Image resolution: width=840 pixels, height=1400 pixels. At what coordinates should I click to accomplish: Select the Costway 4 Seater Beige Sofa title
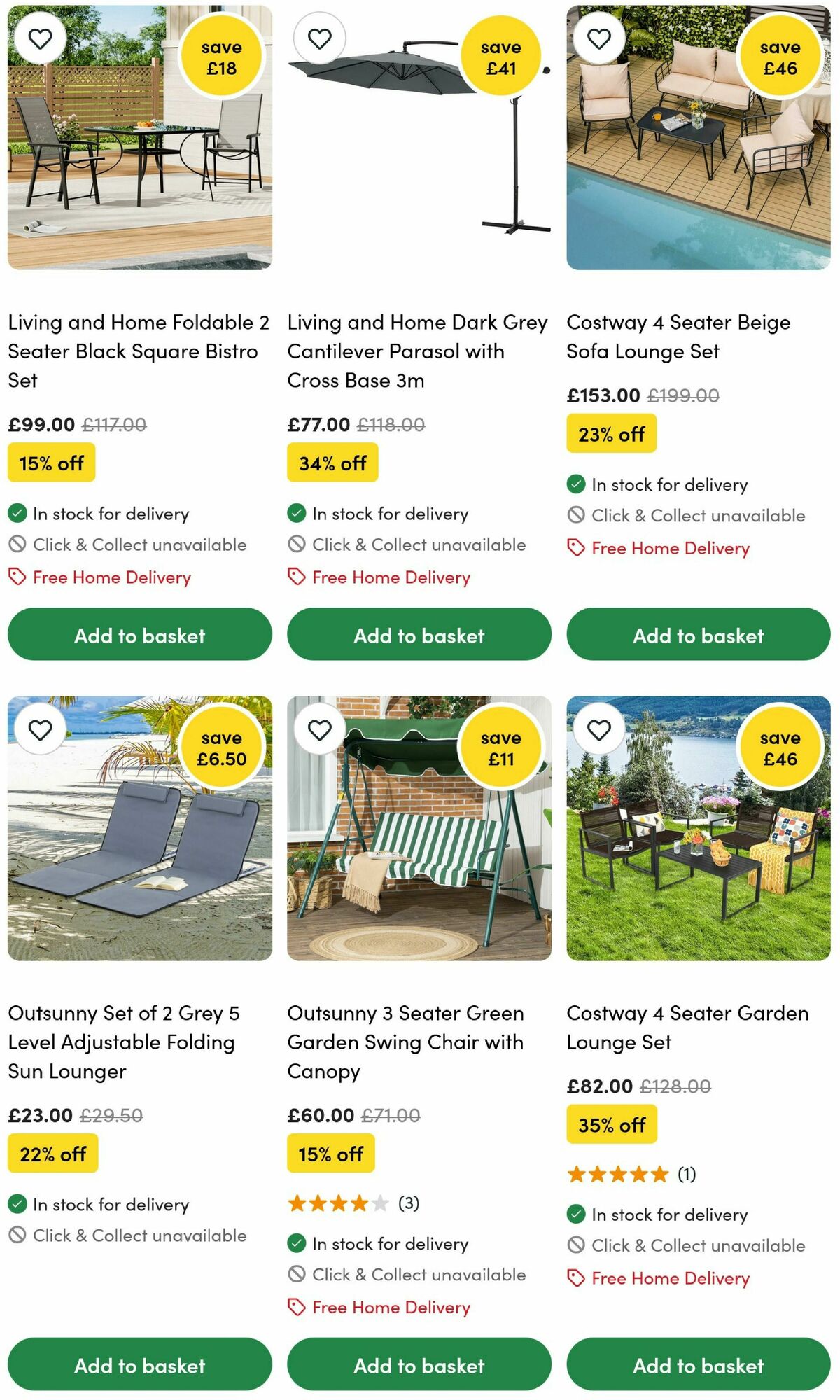678,336
